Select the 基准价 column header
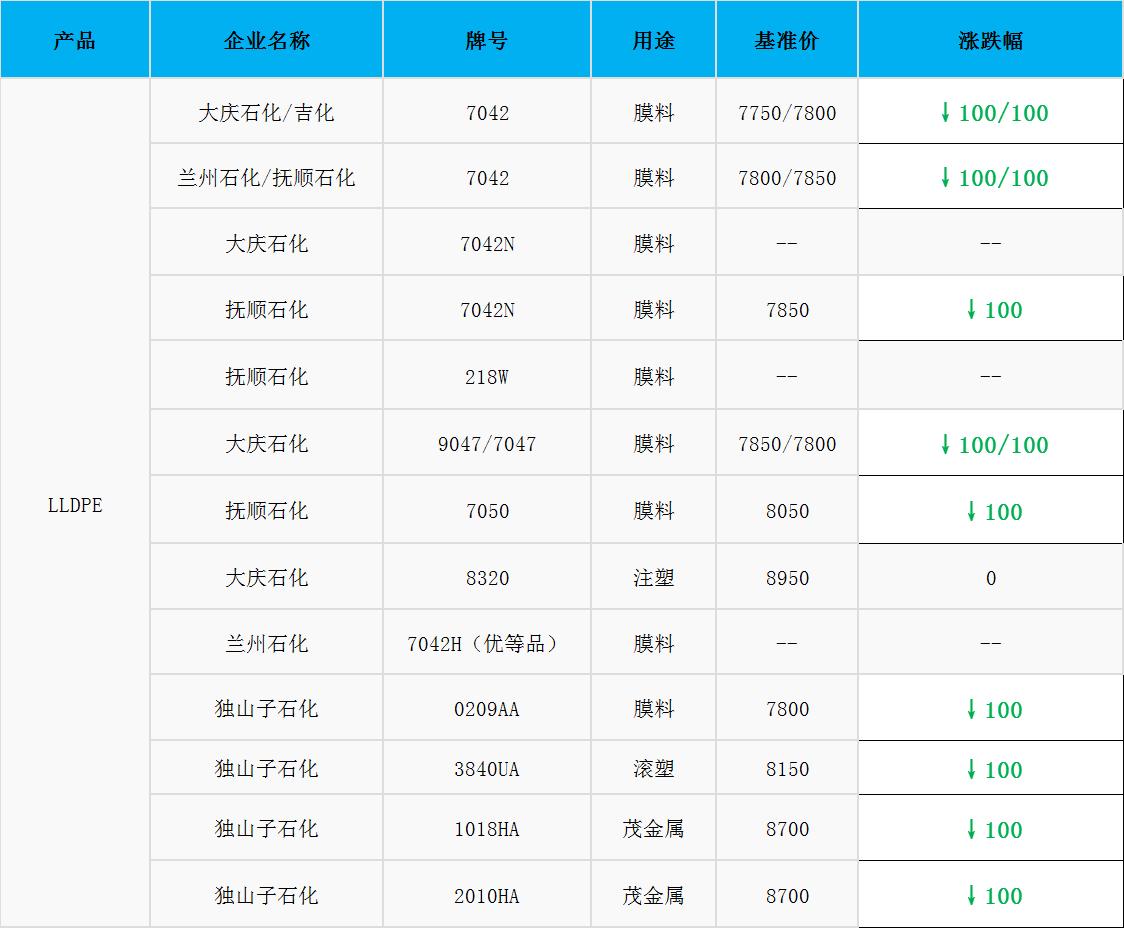 pyautogui.click(x=787, y=41)
